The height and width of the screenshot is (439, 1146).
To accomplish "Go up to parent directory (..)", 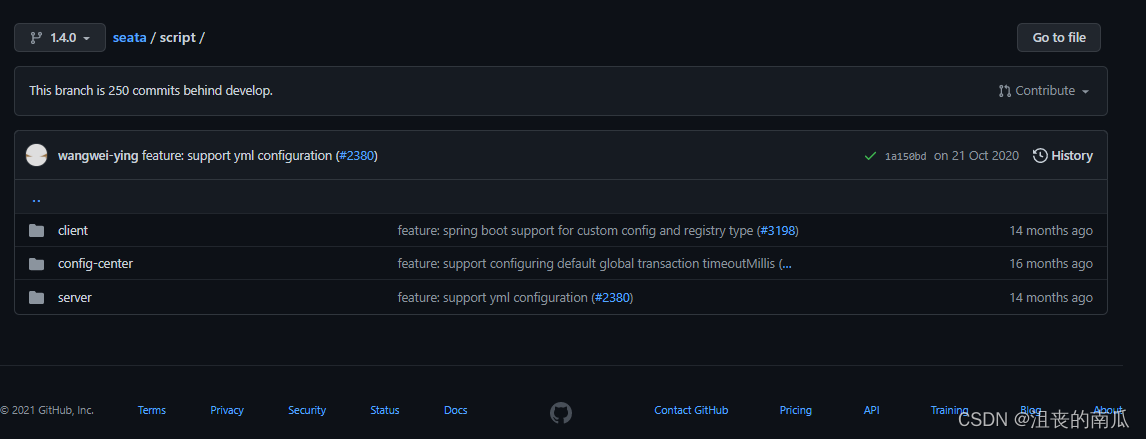I will [36, 198].
